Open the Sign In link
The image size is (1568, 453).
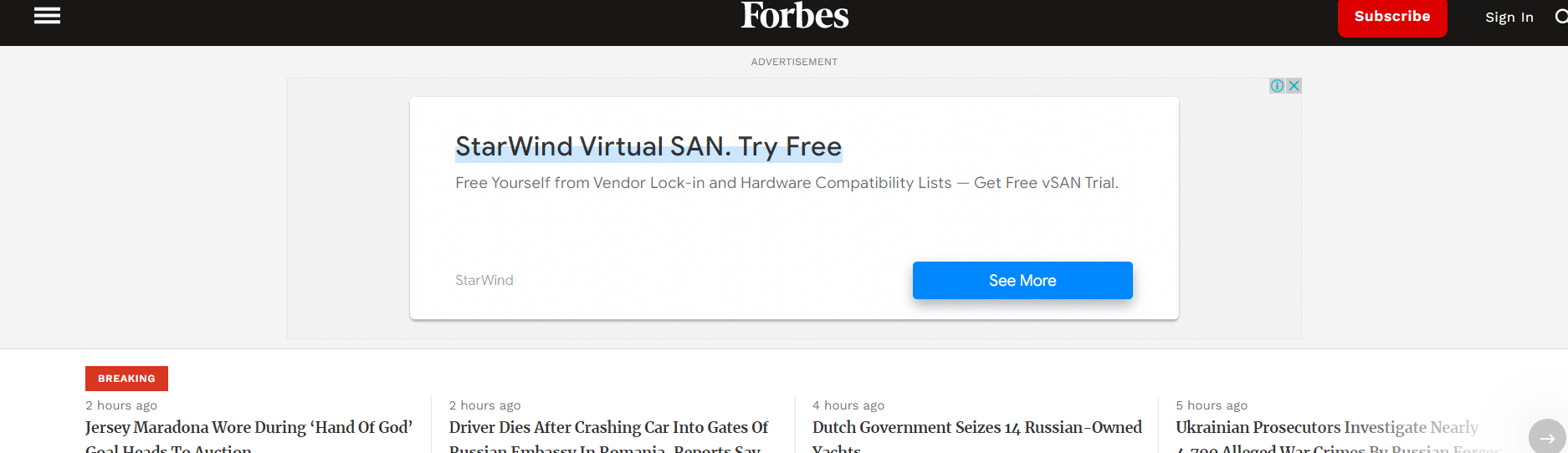[x=1509, y=18]
